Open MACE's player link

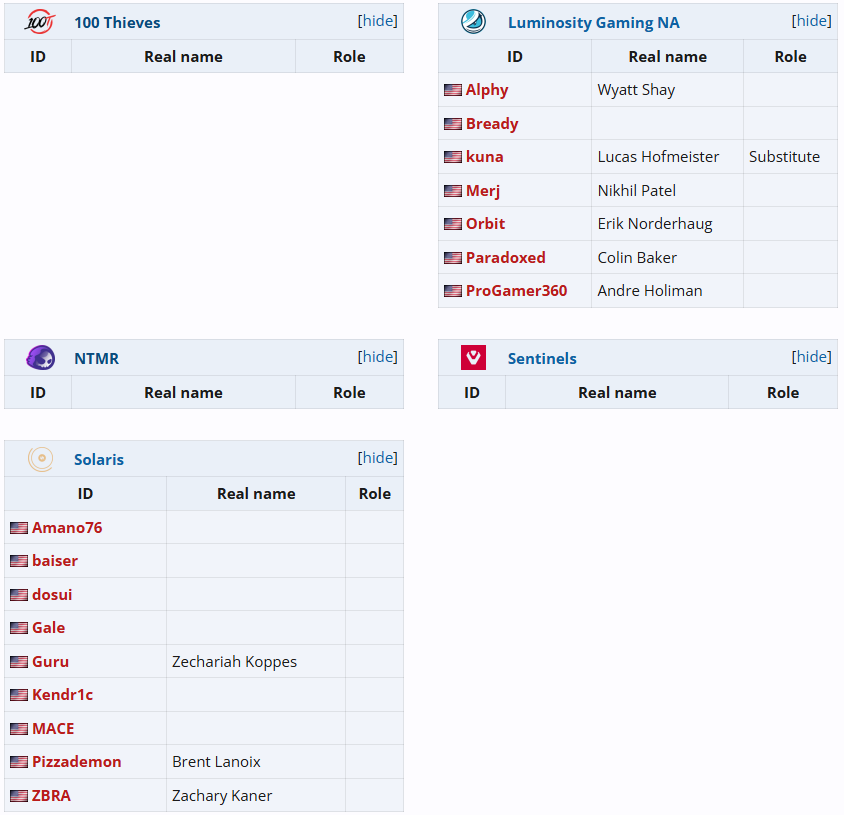[53, 728]
